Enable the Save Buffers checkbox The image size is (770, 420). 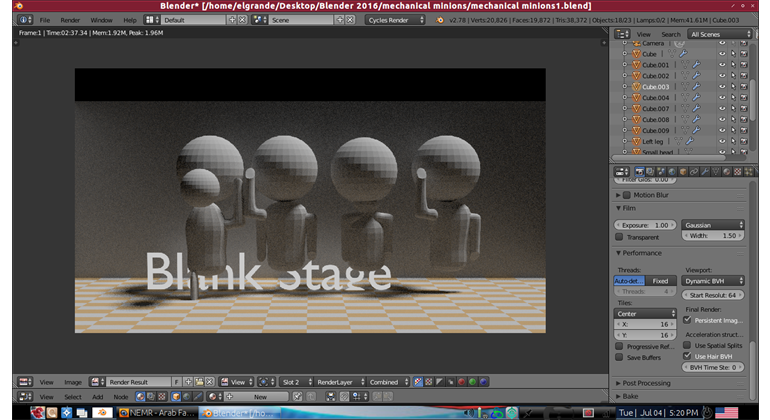(619, 357)
